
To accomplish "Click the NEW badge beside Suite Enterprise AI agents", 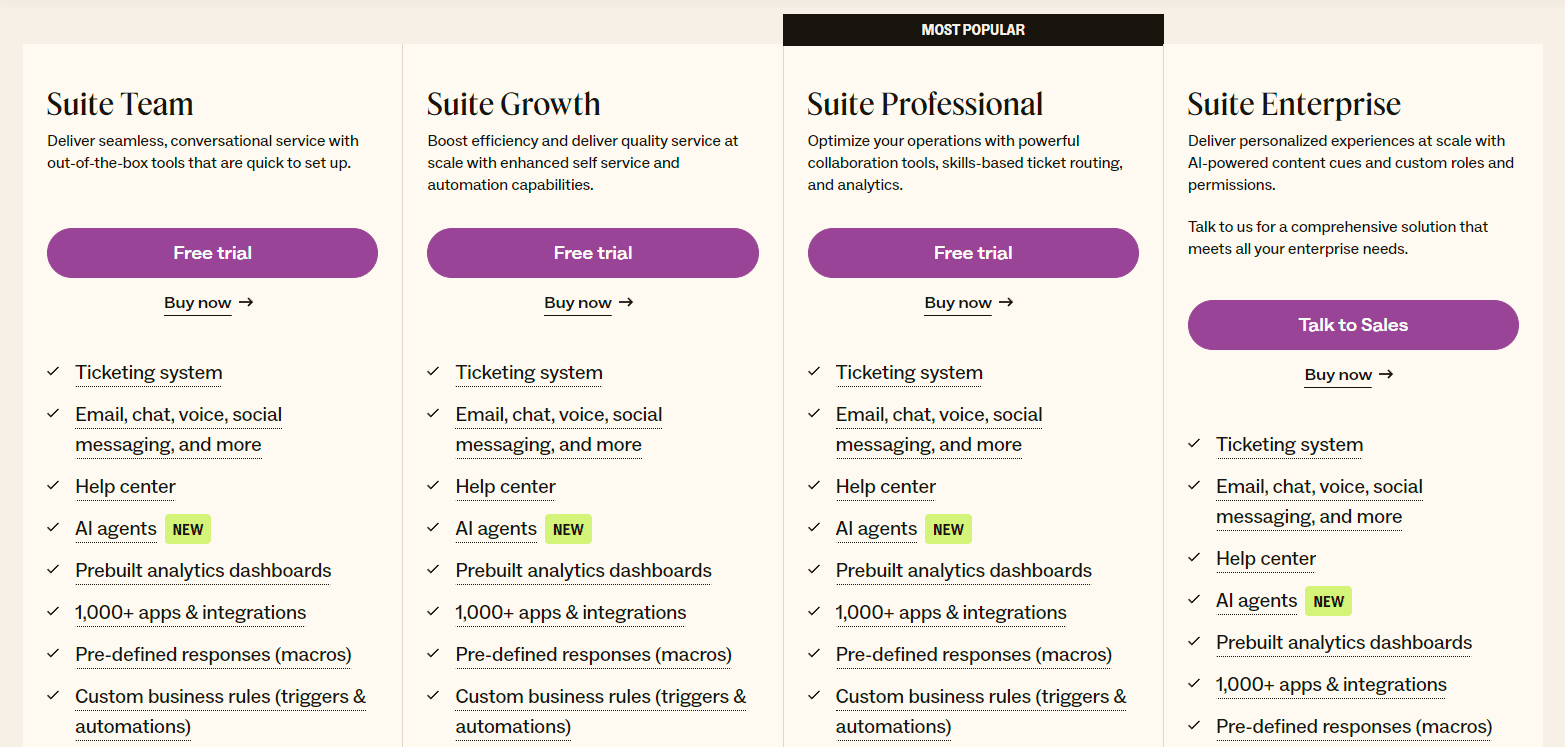I will pos(1329,601).
